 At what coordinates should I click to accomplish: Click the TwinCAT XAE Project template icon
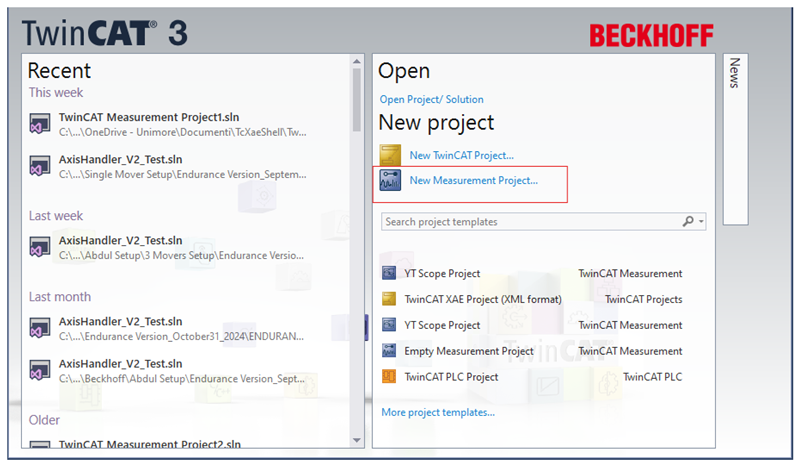[389, 299]
